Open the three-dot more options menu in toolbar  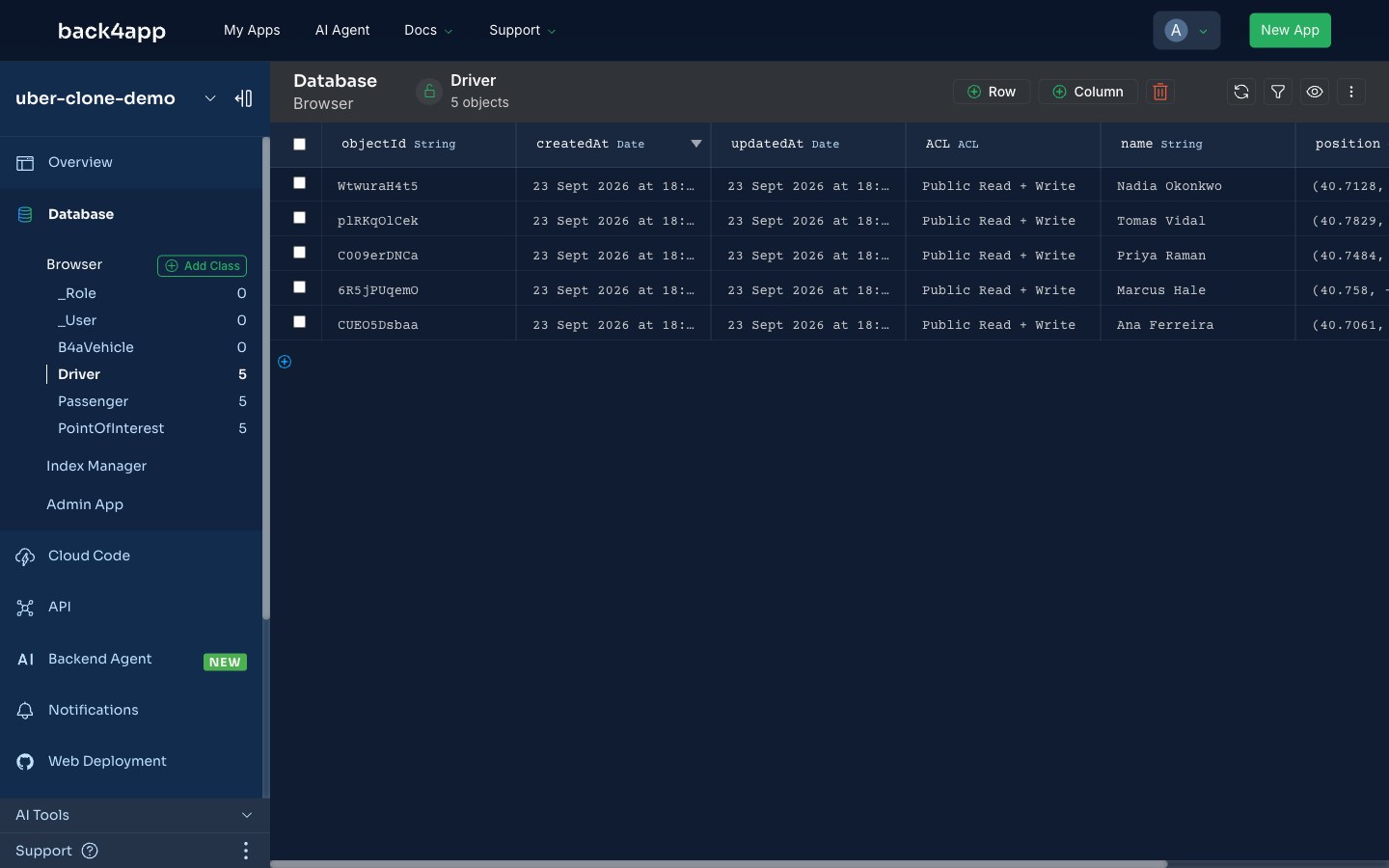click(x=1351, y=92)
